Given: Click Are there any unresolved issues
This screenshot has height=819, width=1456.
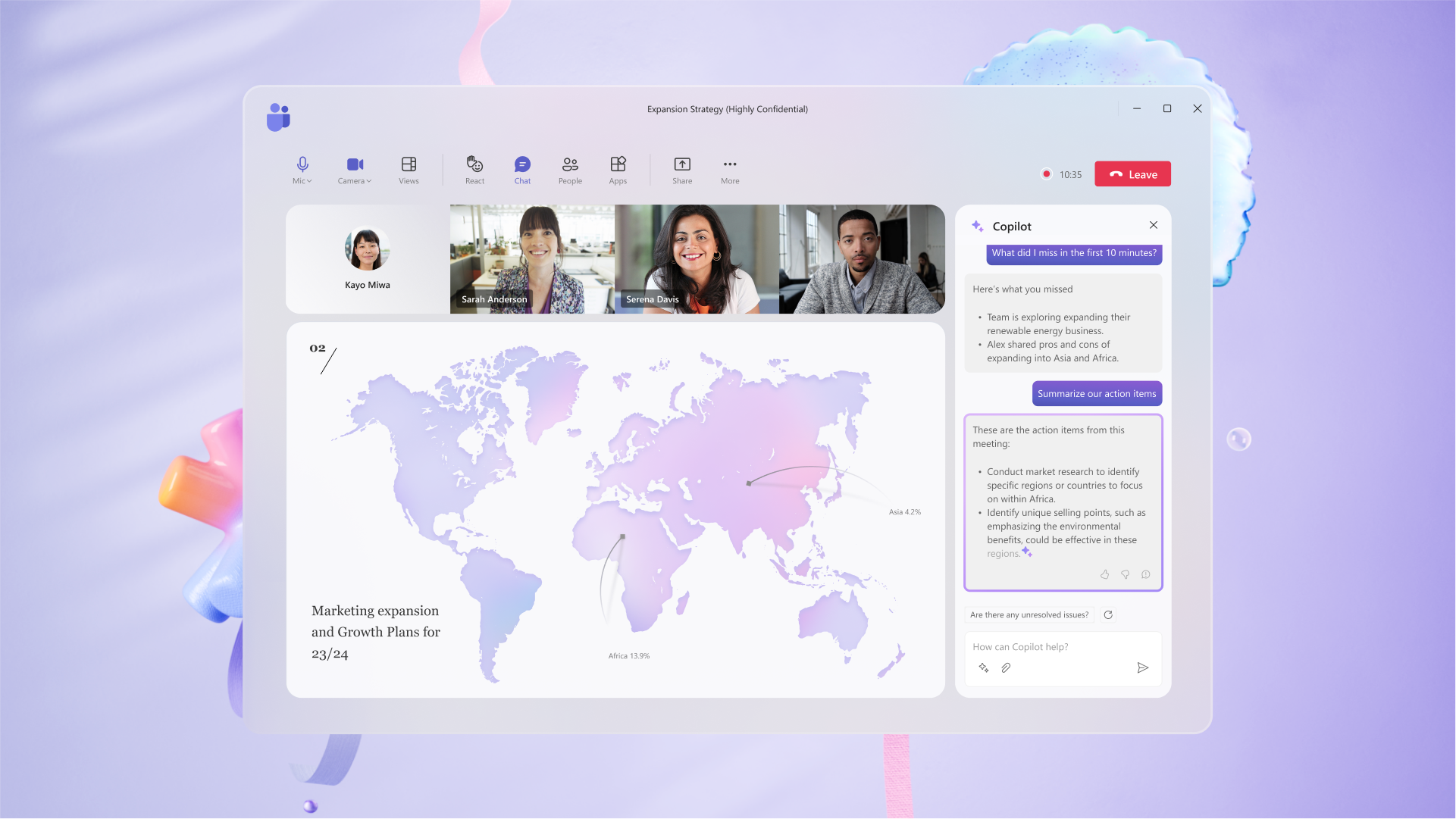Looking at the screenshot, I should pyautogui.click(x=1029, y=614).
